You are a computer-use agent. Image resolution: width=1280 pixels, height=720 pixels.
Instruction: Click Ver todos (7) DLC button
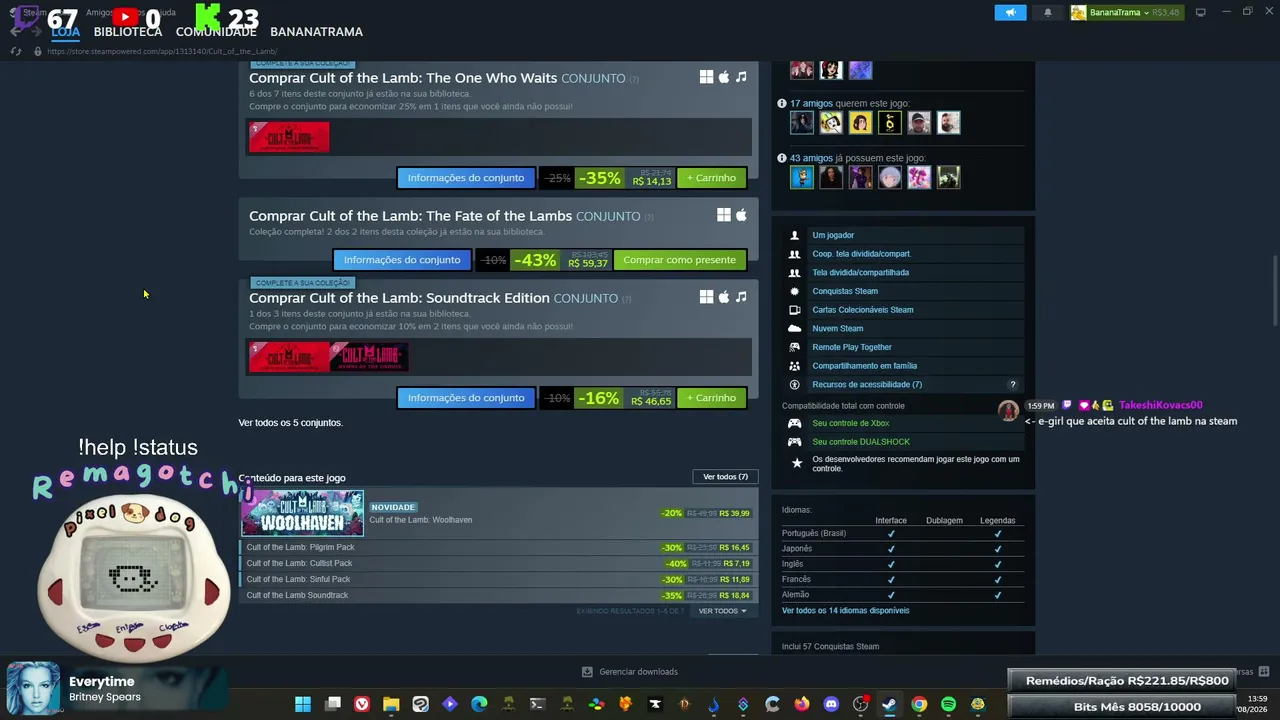725,477
